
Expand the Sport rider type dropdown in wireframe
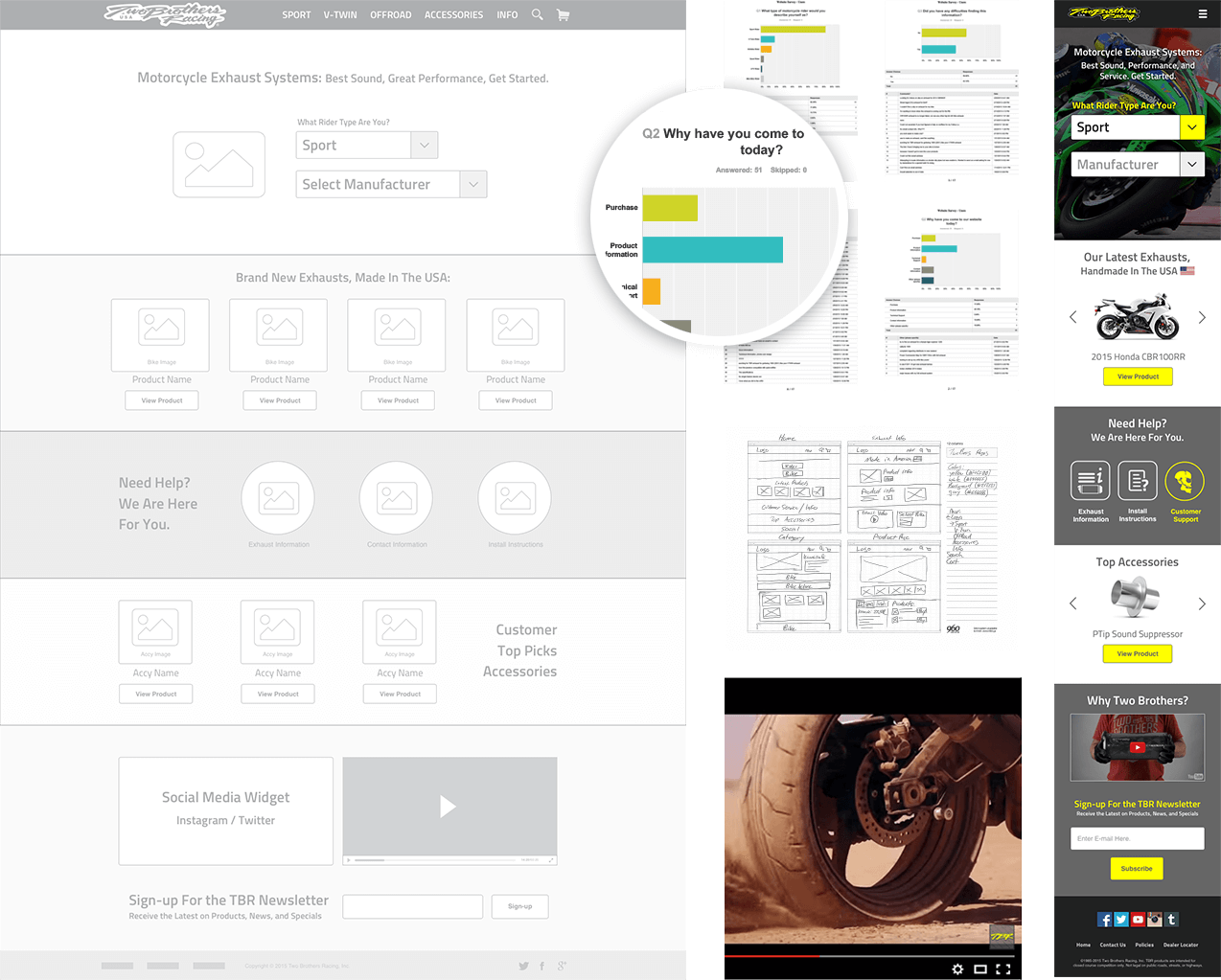click(x=425, y=146)
